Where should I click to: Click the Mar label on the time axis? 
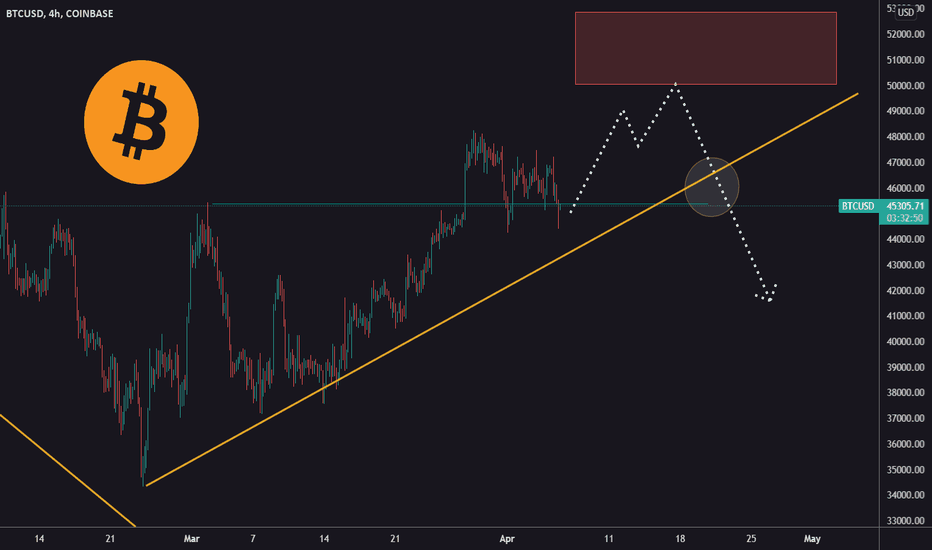click(191, 539)
